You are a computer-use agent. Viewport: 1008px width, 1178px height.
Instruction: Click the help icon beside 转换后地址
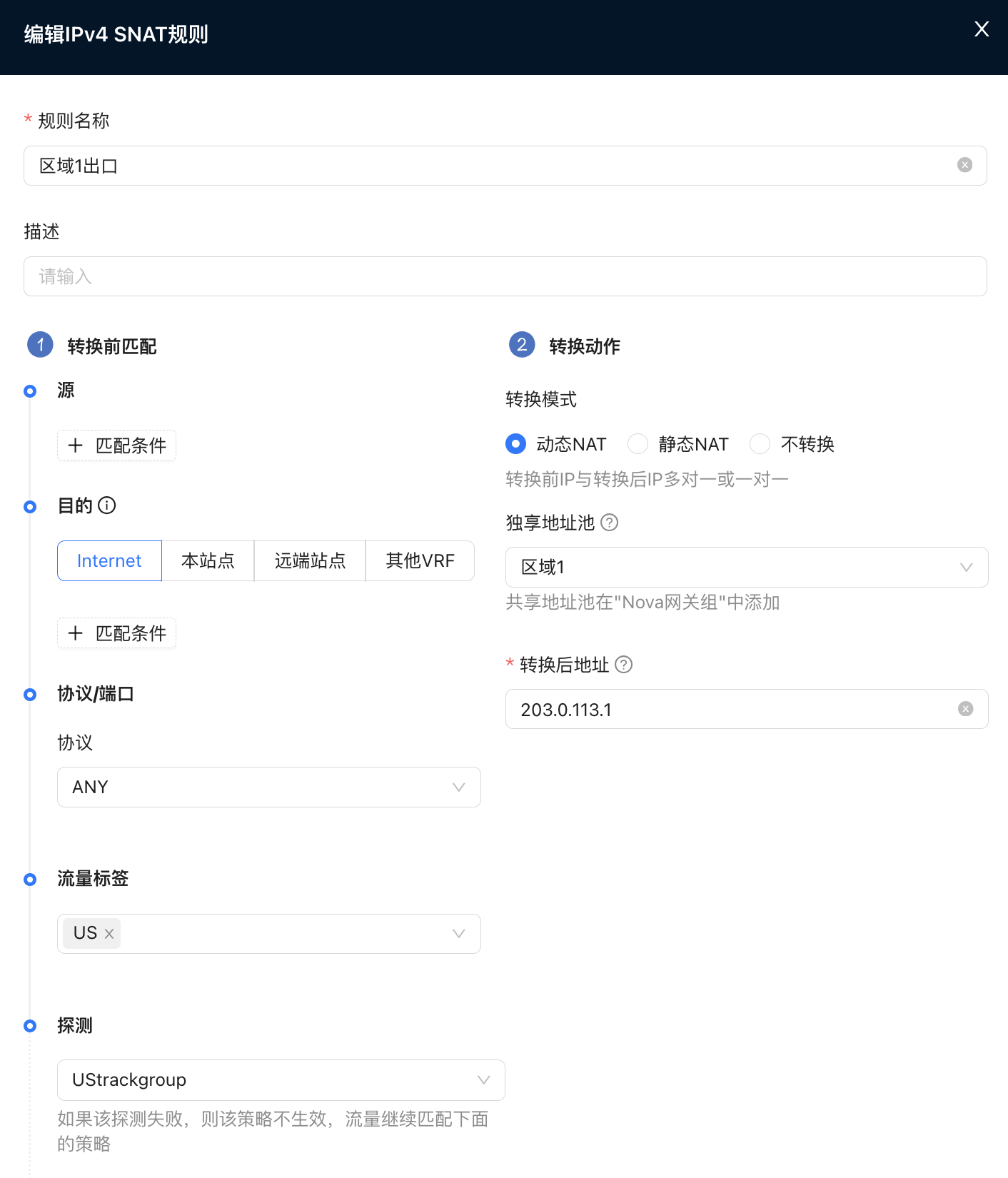pos(623,665)
